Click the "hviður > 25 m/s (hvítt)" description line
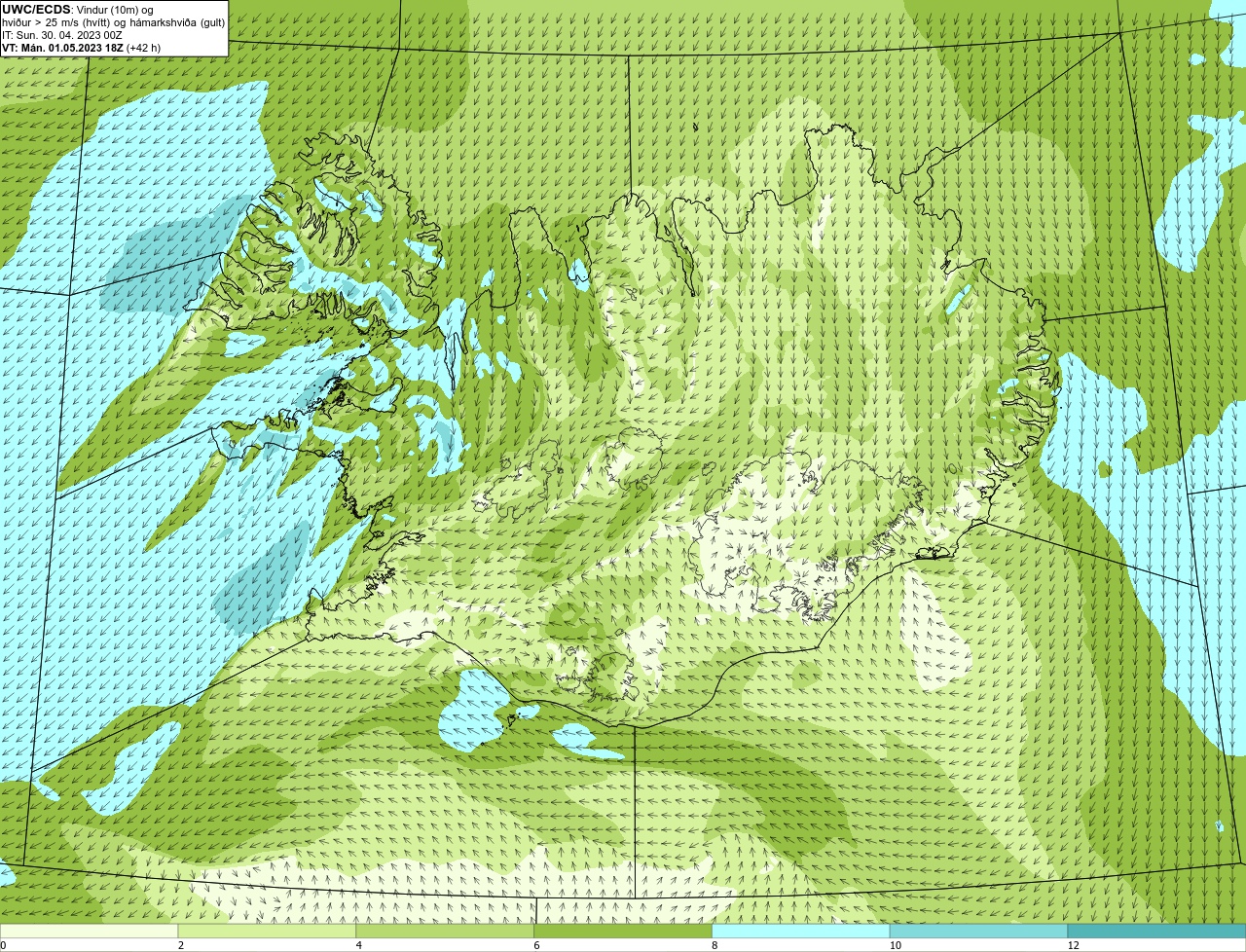 [x=113, y=21]
